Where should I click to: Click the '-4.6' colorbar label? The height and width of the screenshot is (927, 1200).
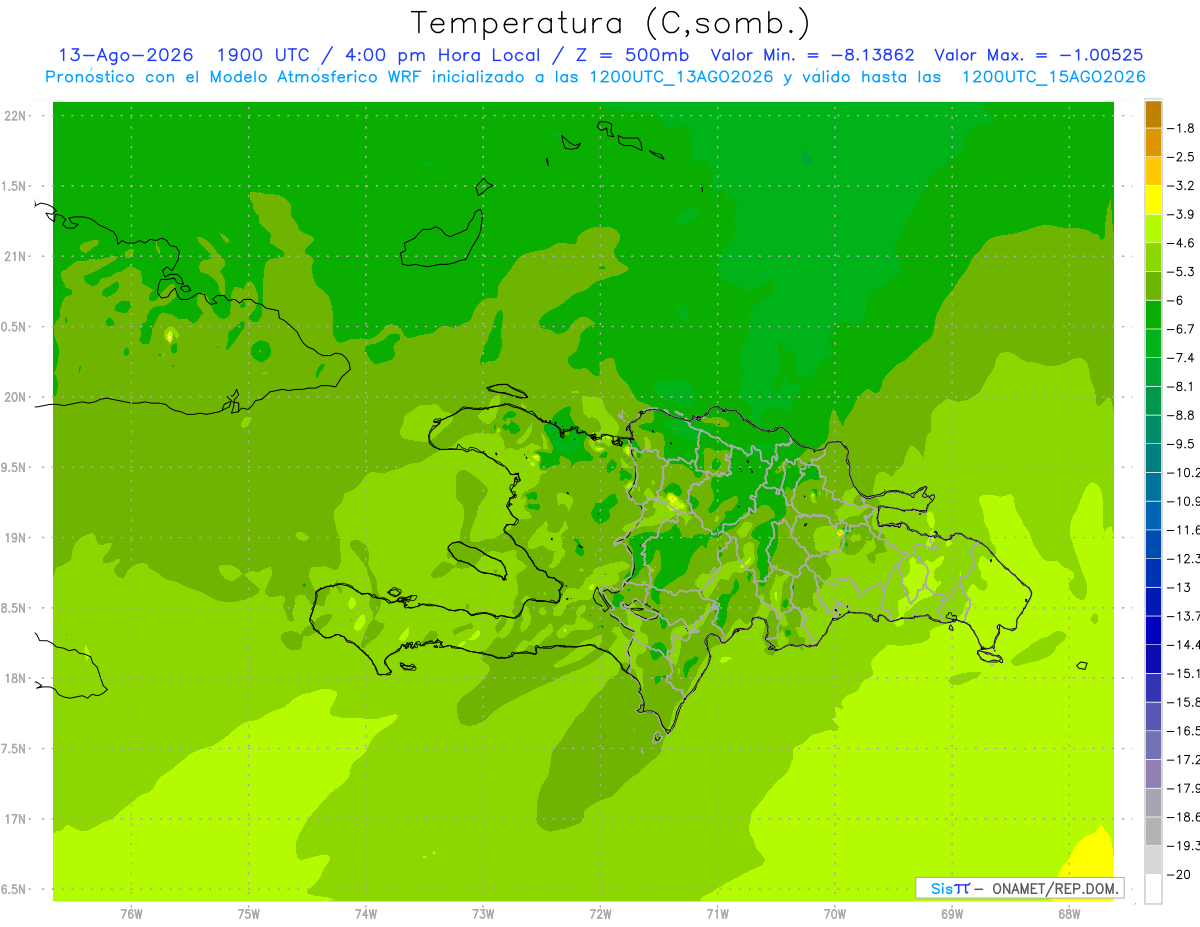(1181, 243)
